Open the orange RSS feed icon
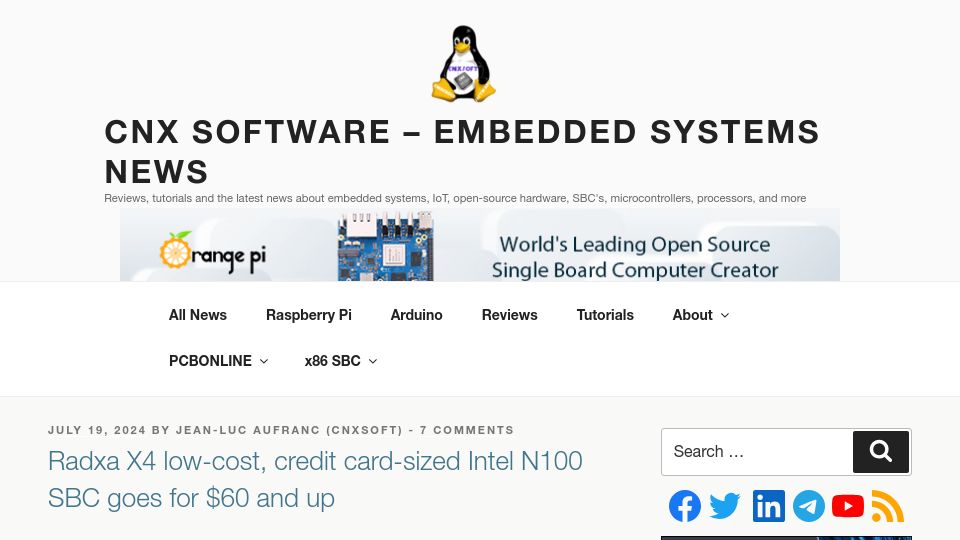960x540 pixels. click(888, 506)
